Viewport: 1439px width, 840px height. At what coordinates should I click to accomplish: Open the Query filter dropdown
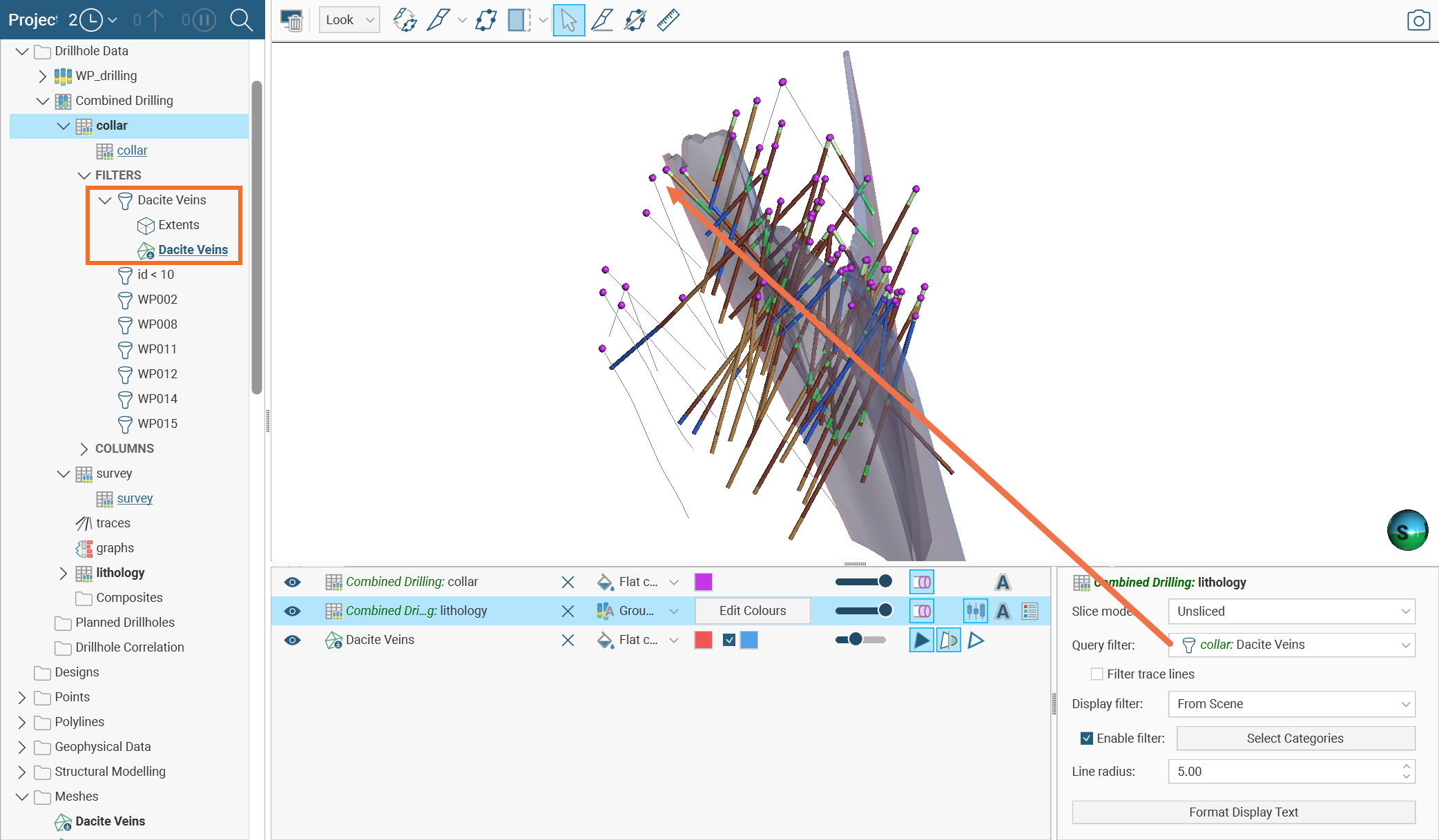[x=1291, y=645]
